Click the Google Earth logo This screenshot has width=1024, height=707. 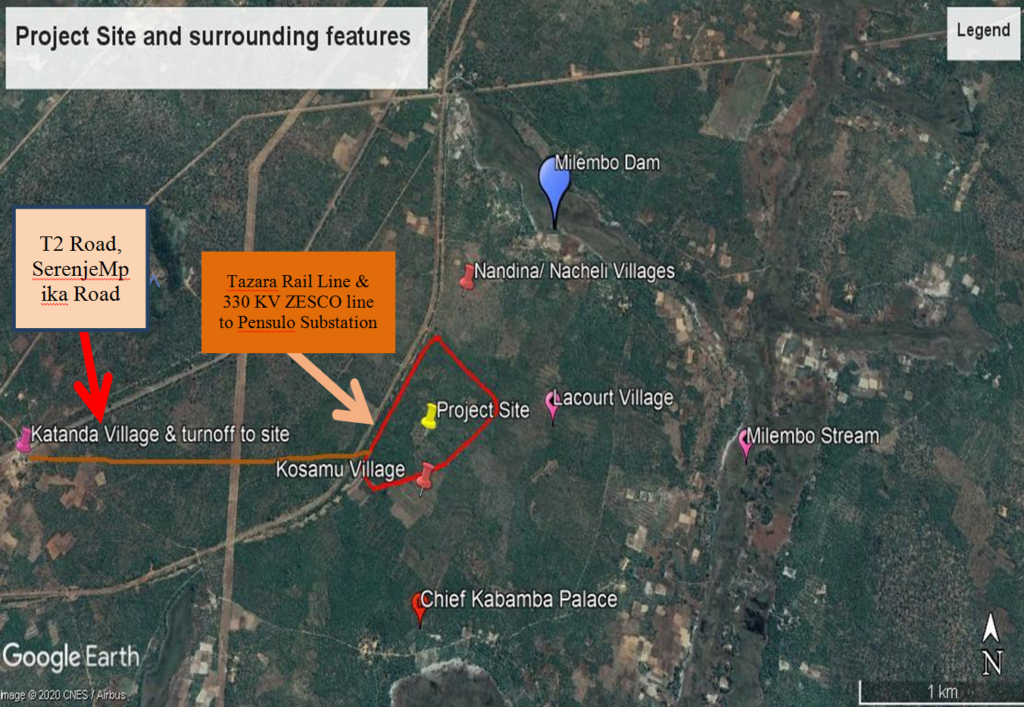71,657
